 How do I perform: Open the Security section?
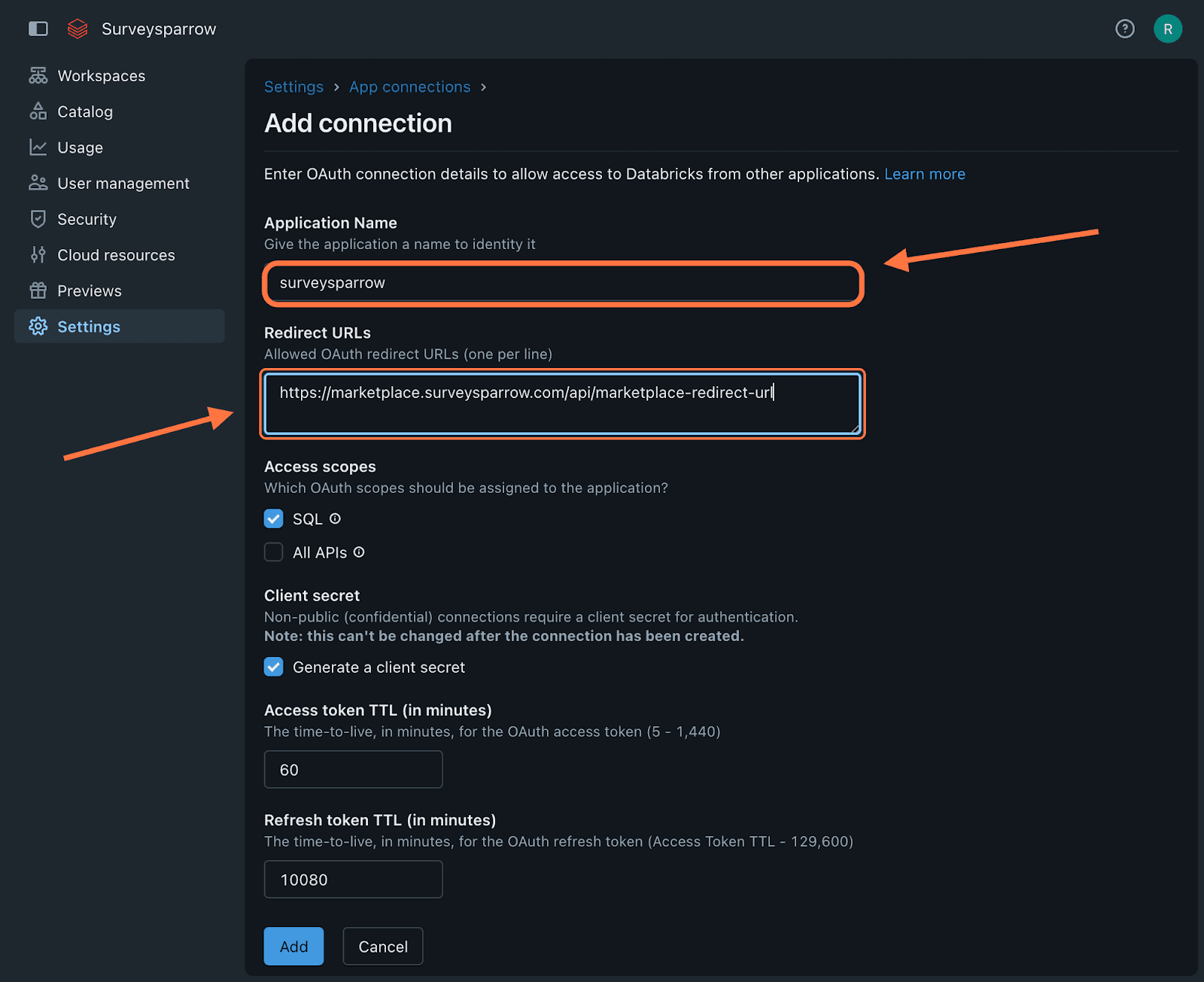point(87,220)
